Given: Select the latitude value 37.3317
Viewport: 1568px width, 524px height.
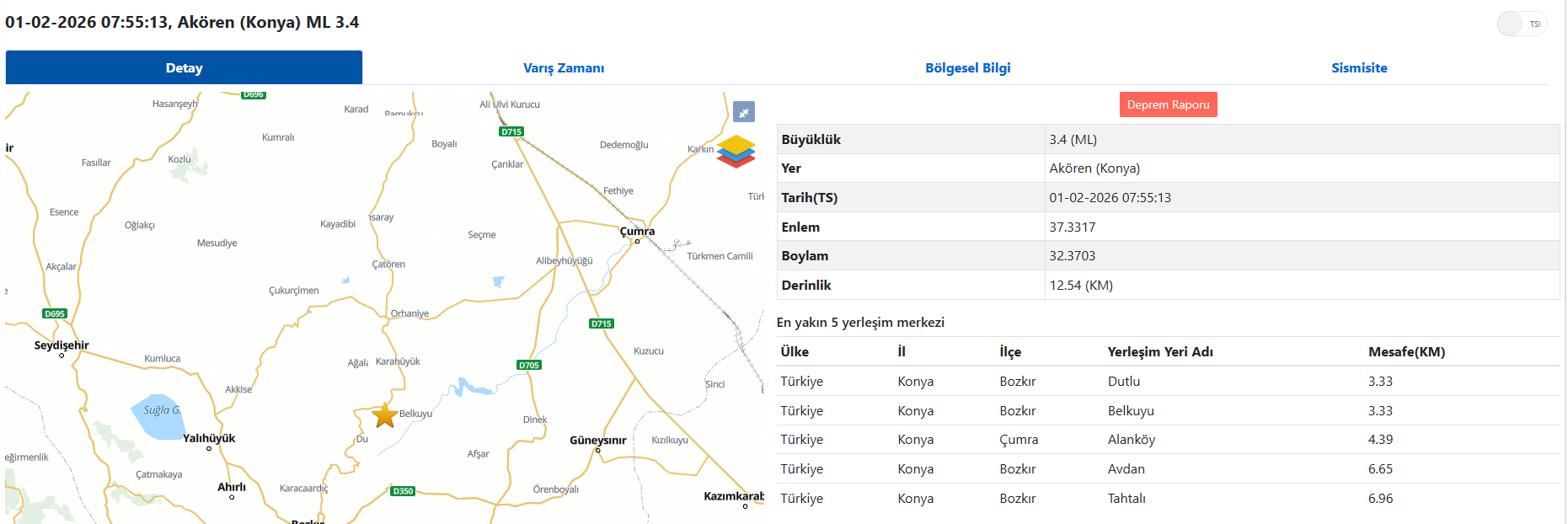Looking at the screenshot, I should click(x=1072, y=227).
